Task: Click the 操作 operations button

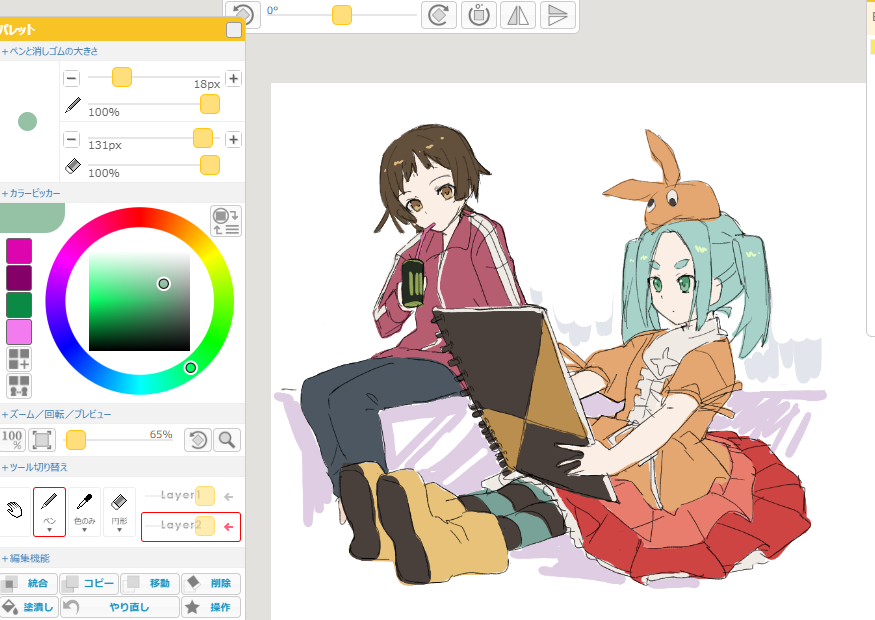Action: pyautogui.click(x=211, y=607)
